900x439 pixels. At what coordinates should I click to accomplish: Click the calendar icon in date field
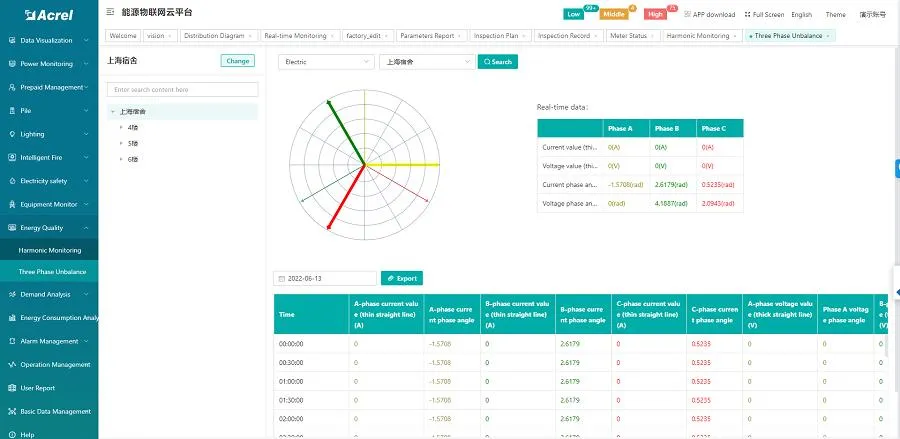(x=281, y=278)
